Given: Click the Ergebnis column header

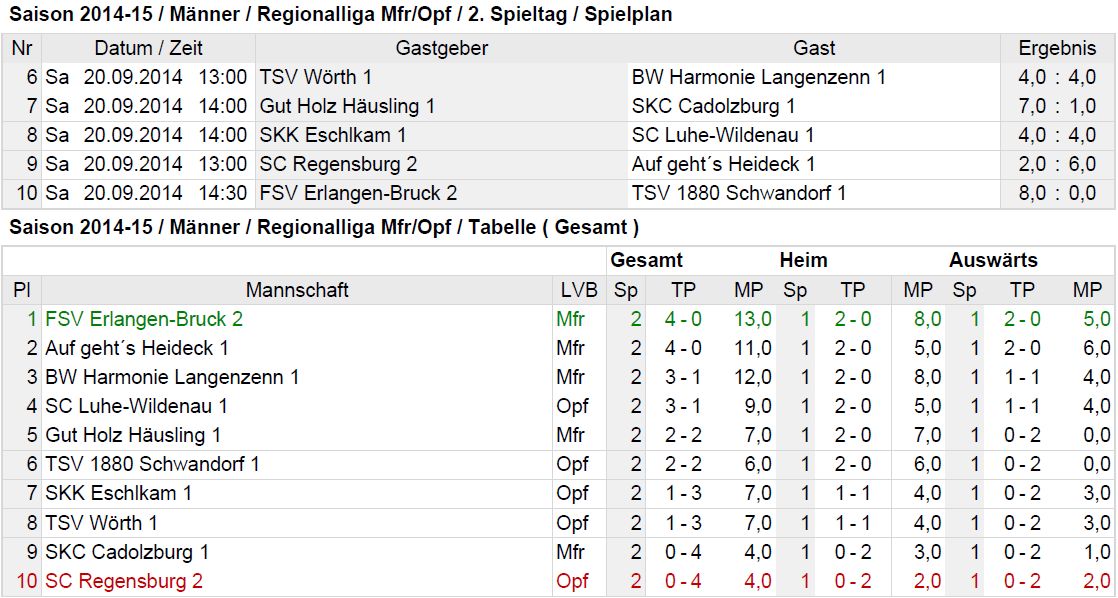Looking at the screenshot, I should (x=1057, y=48).
